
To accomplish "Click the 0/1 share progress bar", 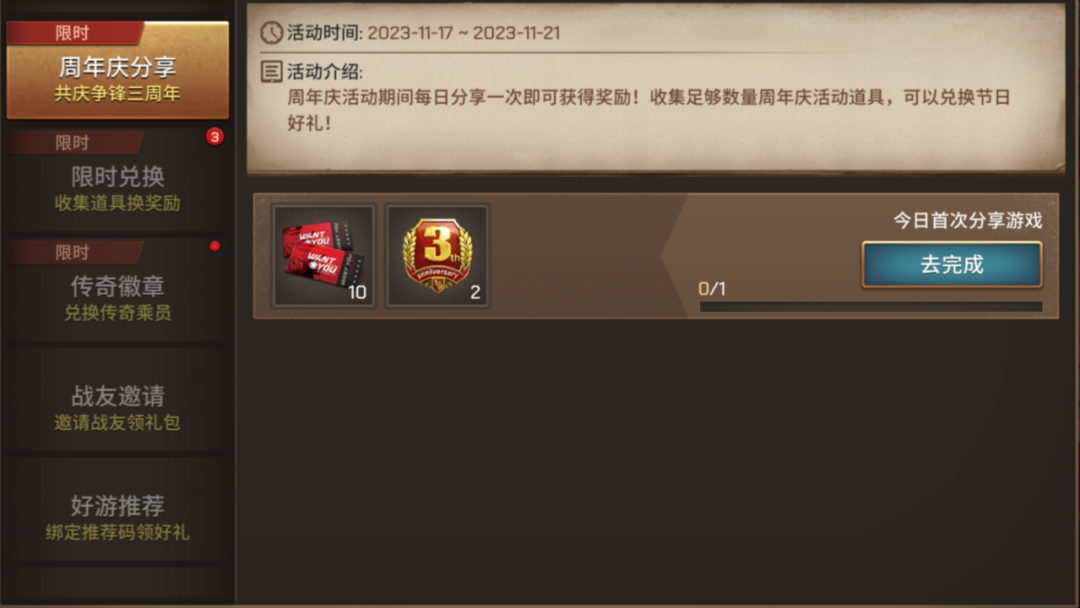I will coord(871,307).
